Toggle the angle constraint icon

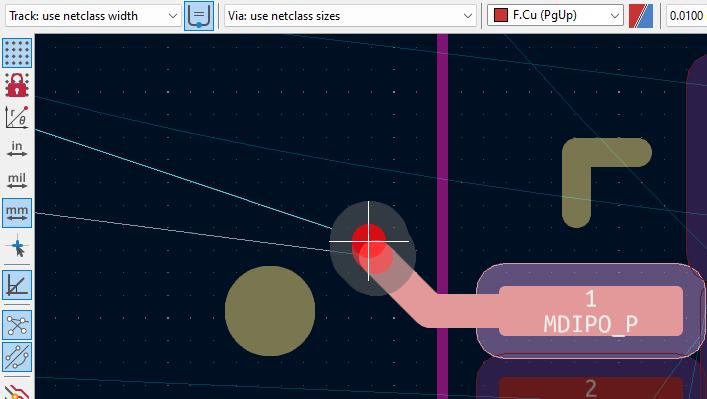click(17, 285)
